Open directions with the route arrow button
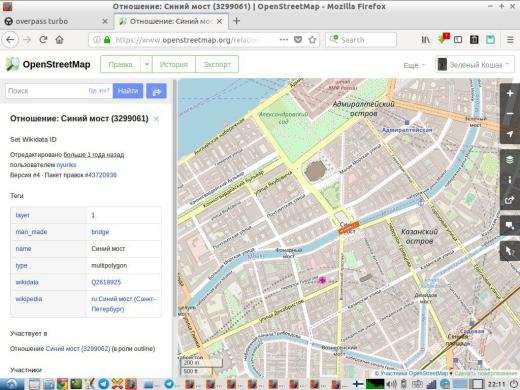This screenshot has height=390, width=520. click(156, 91)
